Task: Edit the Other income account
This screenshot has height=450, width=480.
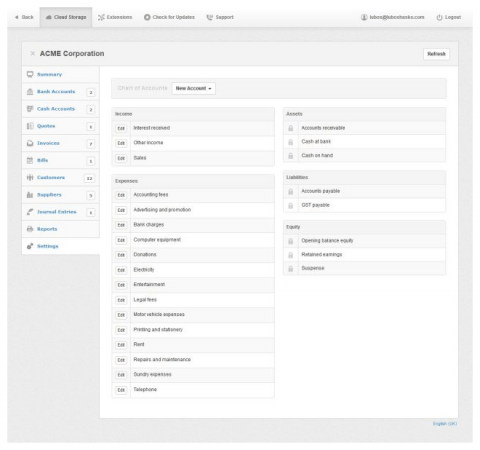Action: 121,143
